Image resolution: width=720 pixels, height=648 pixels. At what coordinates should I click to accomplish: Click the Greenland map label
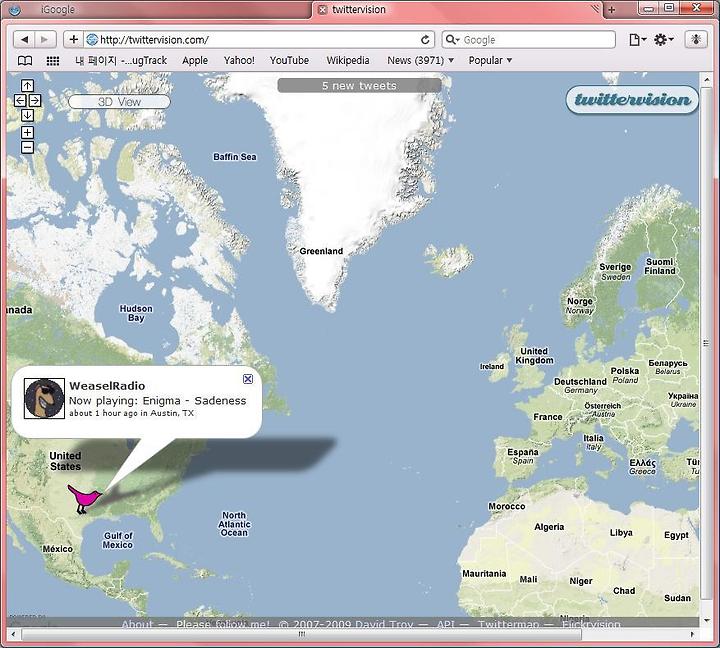coord(321,251)
